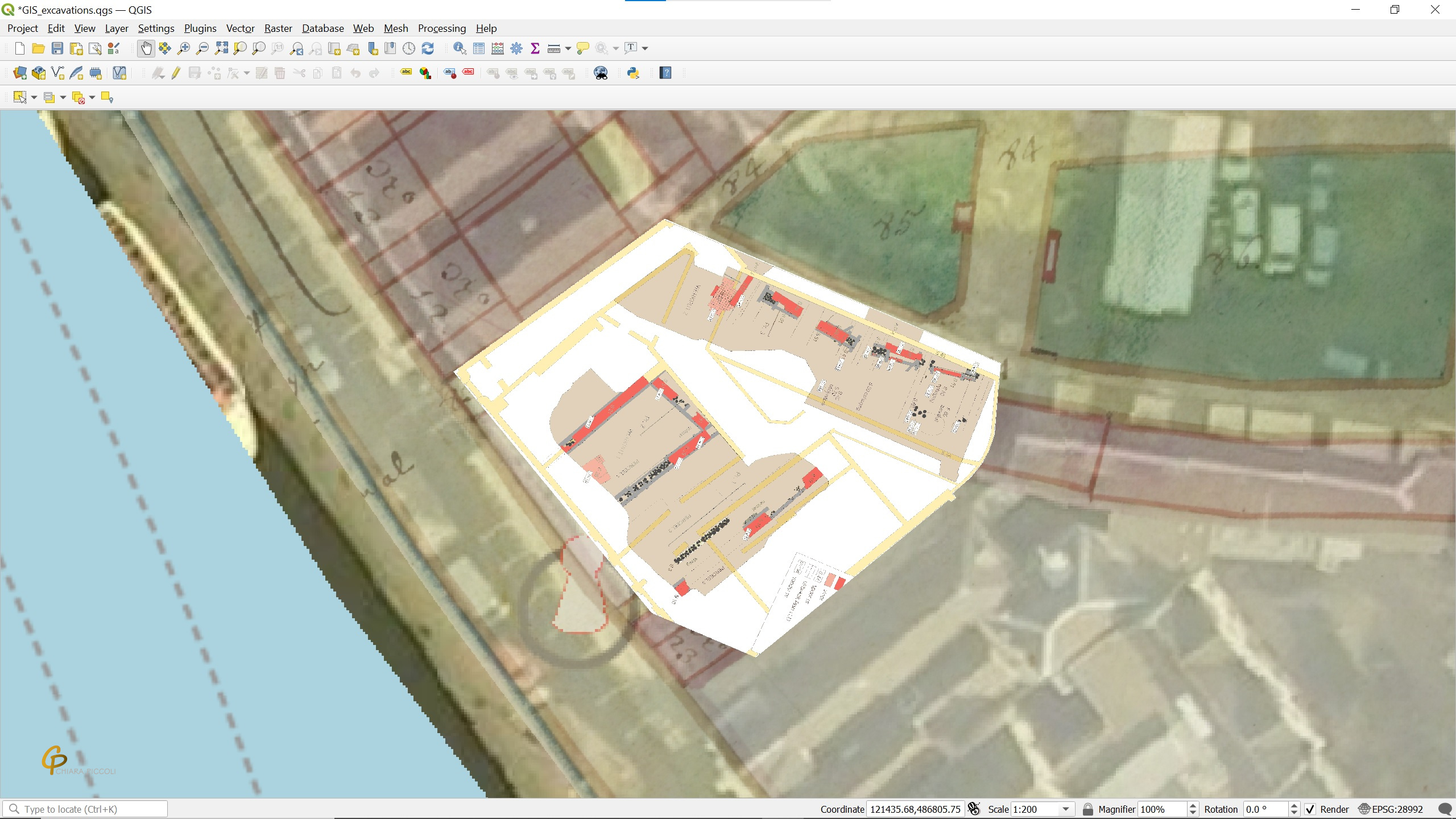Select the Measure Line ruler tool
Screen dimensions: 1456x819
[x=553, y=48]
